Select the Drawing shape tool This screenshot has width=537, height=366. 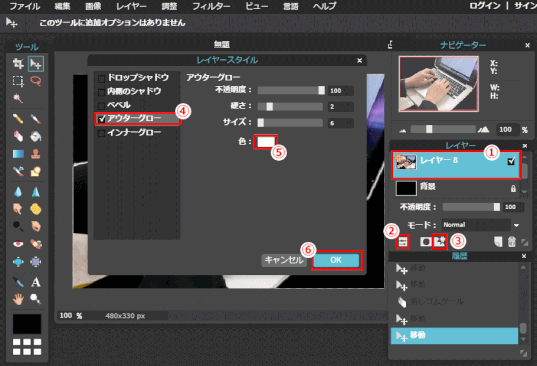pos(36,172)
